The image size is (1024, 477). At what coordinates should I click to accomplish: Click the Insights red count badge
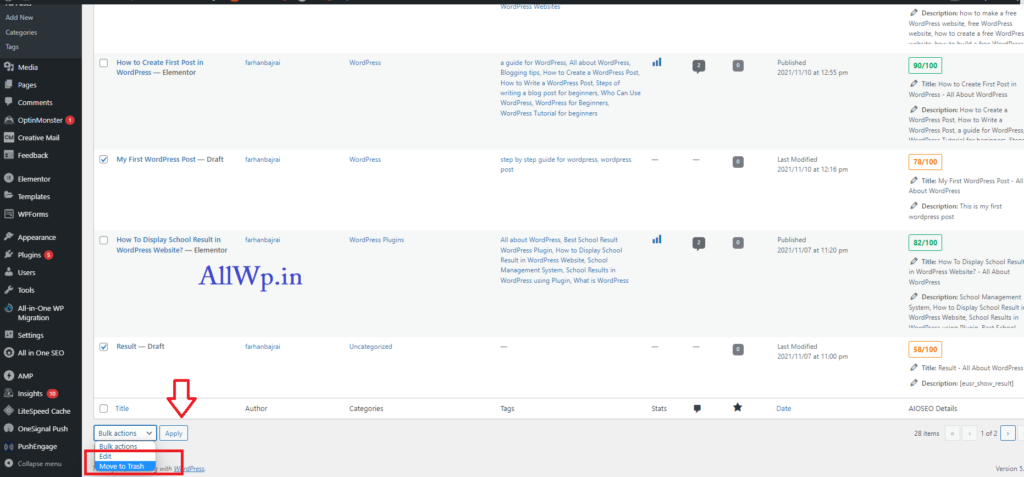(x=52, y=393)
